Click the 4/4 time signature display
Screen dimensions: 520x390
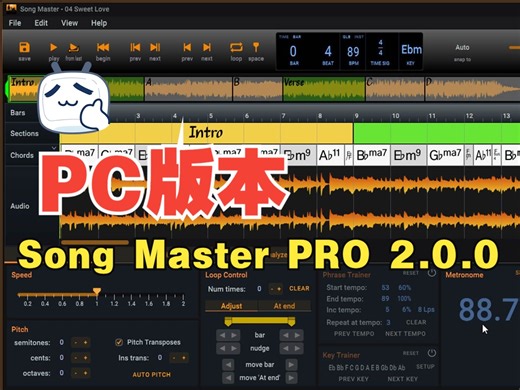(380, 47)
